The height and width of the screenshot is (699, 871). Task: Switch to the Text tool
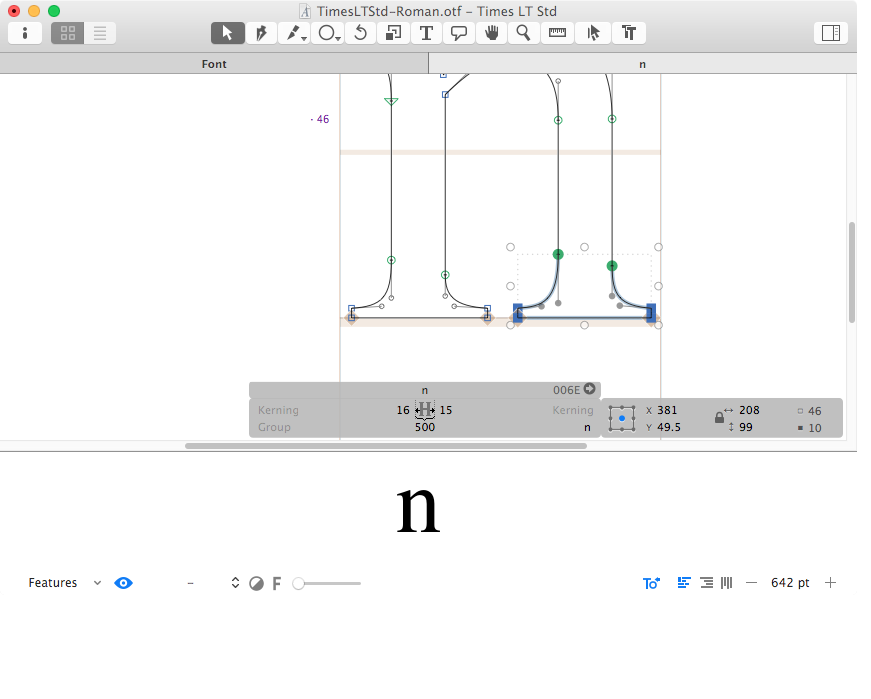point(426,33)
